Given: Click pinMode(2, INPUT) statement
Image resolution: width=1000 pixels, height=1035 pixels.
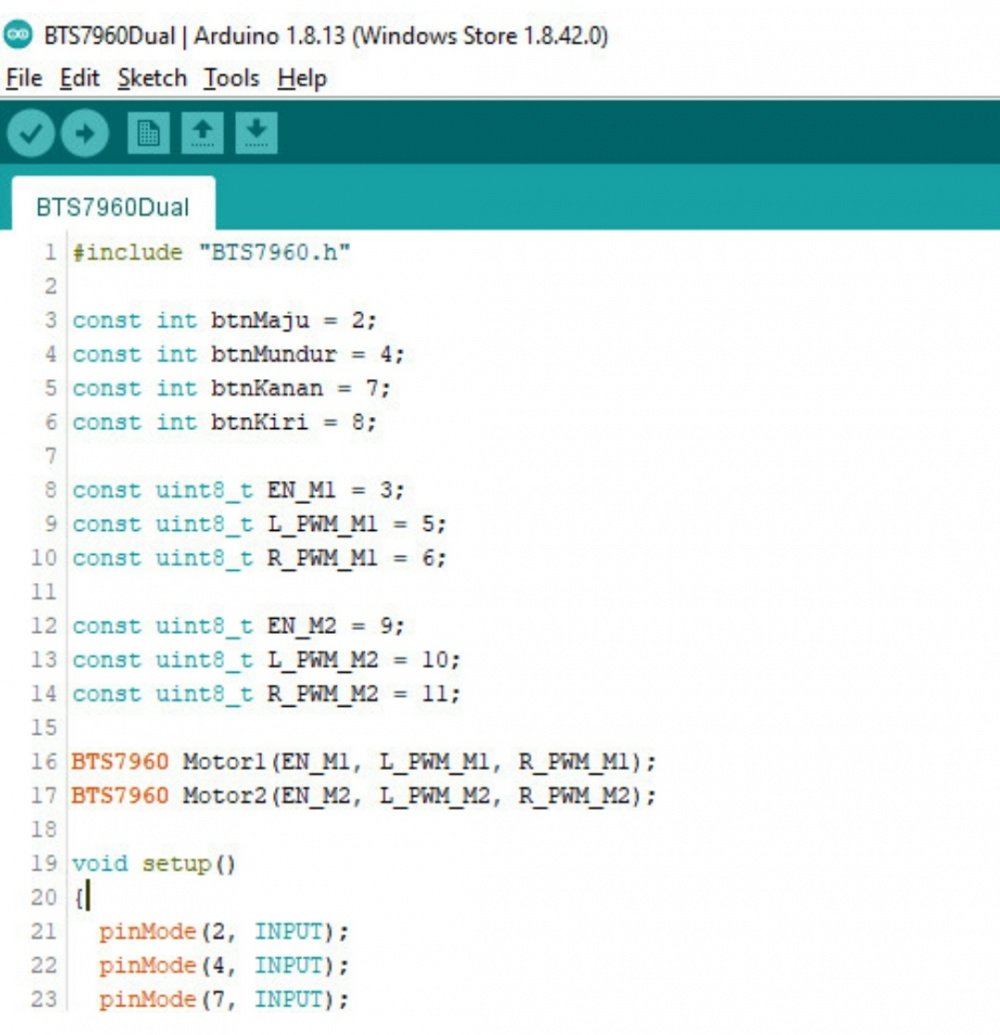Looking at the screenshot, I should point(224,932).
